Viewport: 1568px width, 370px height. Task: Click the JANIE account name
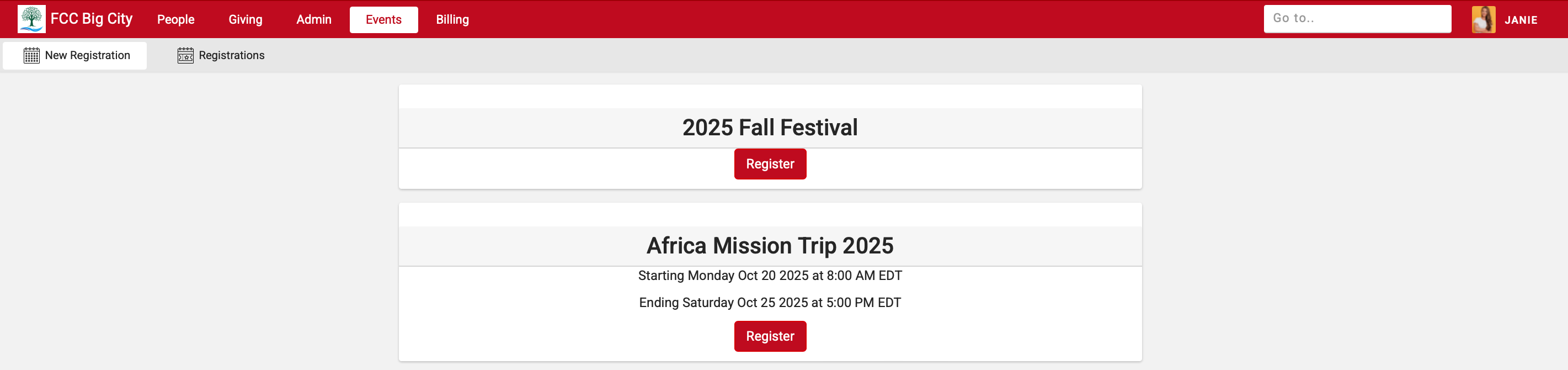click(x=1521, y=19)
